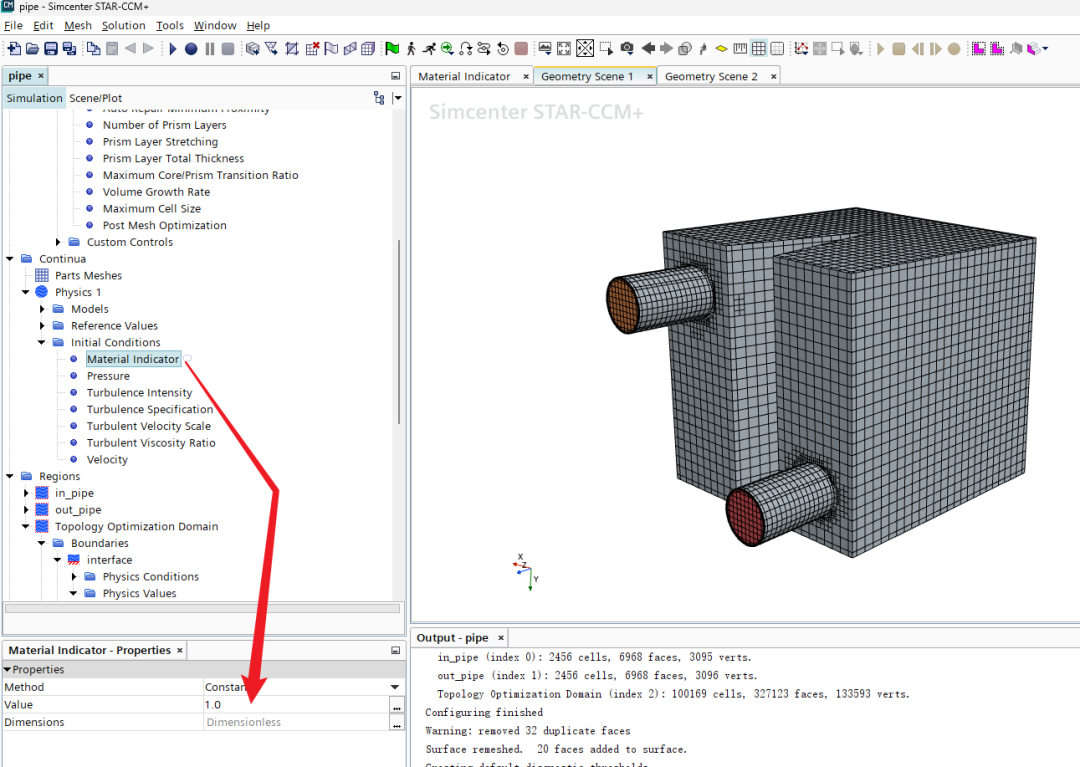The width and height of the screenshot is (1080, 767).
Task: Click the dashed-box zoom selection icon
Action: click(x=606, y=49)
